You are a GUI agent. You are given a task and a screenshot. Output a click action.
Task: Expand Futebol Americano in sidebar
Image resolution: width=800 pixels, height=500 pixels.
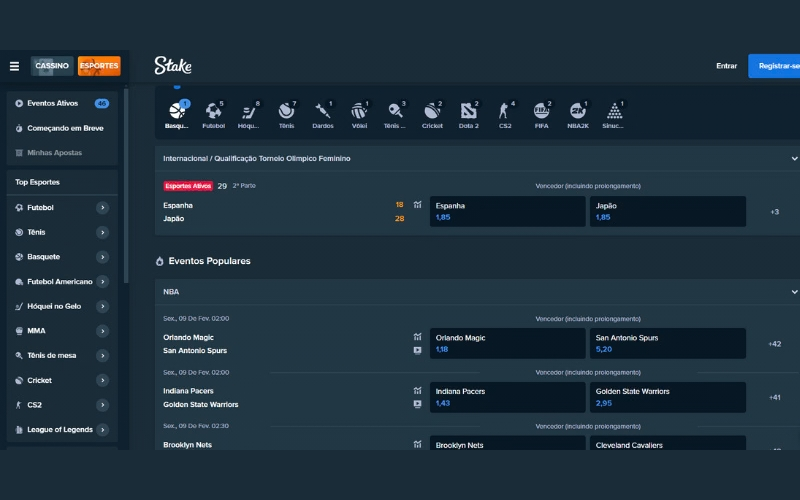click(103, 282)
